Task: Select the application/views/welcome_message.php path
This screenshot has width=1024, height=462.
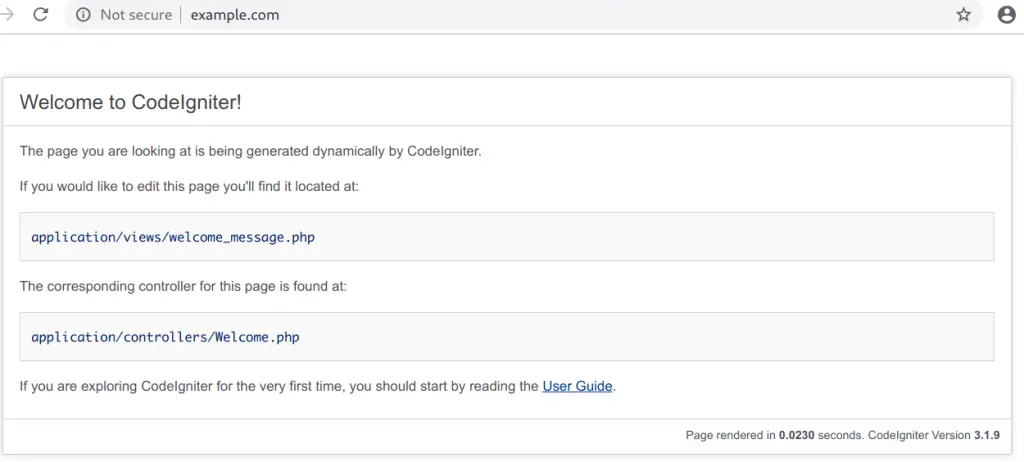Action: coord(173,237)
